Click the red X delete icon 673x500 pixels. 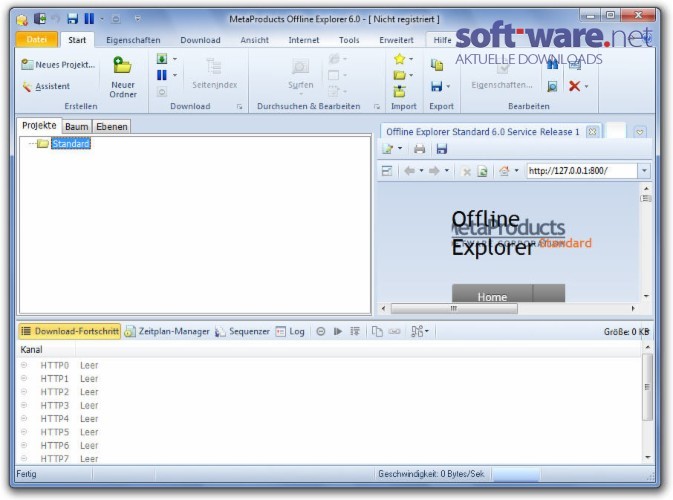(x=574, y=86)
